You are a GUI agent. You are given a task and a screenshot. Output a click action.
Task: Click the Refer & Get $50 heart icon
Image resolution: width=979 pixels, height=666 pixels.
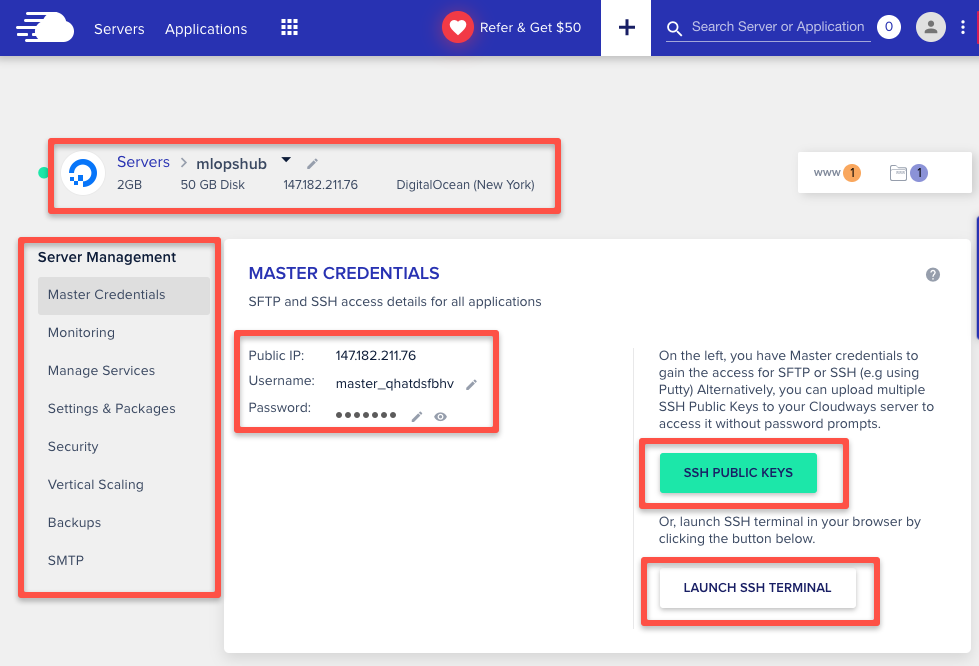pos(457,27)
